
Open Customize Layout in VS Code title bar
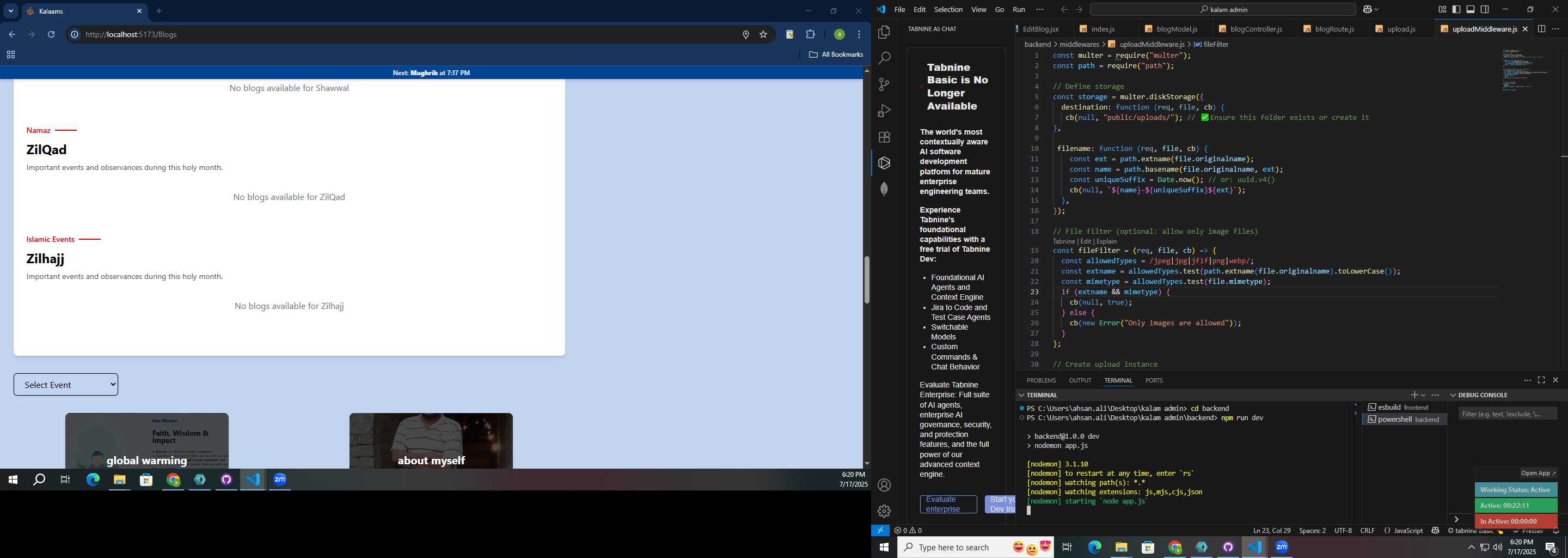[x=1442, y=10]
